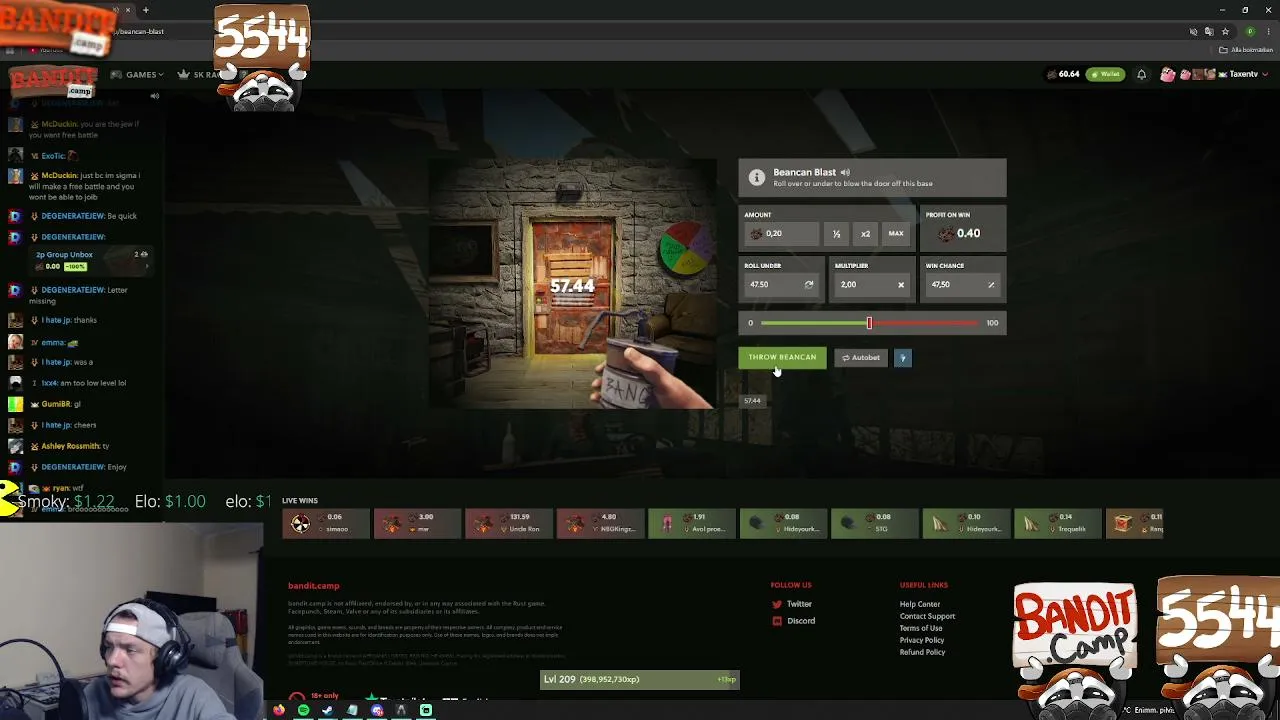
Task: Click the camera-blocked icon in address bar
Action: [x=1193, y=32]
